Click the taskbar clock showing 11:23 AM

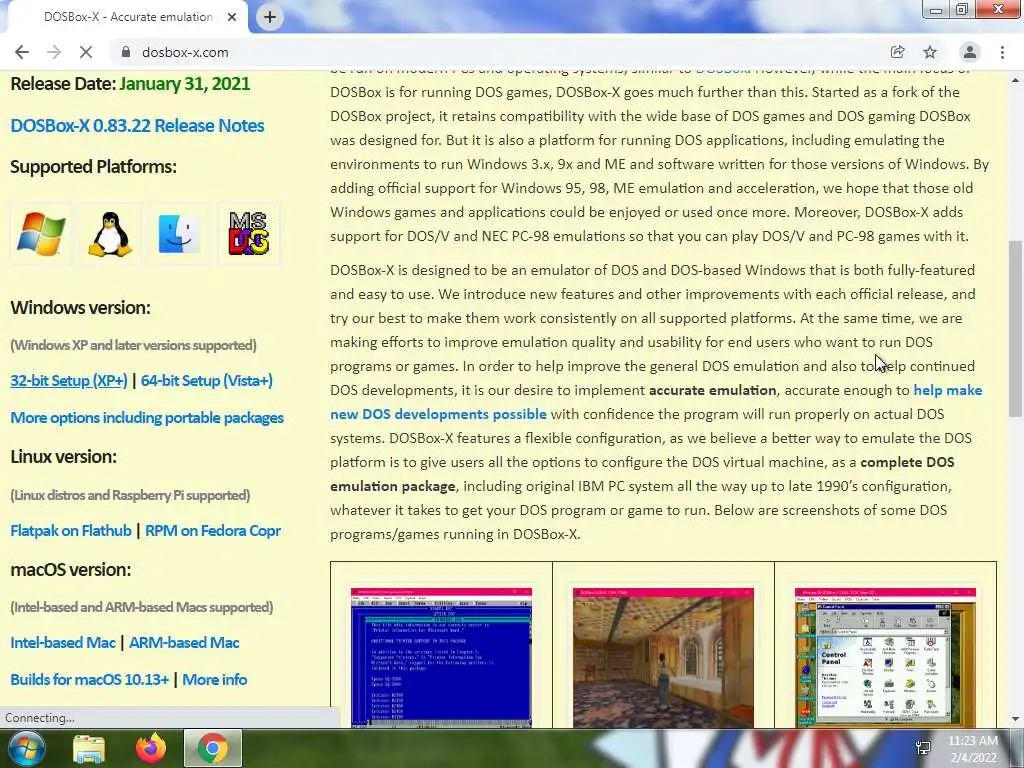973,749
